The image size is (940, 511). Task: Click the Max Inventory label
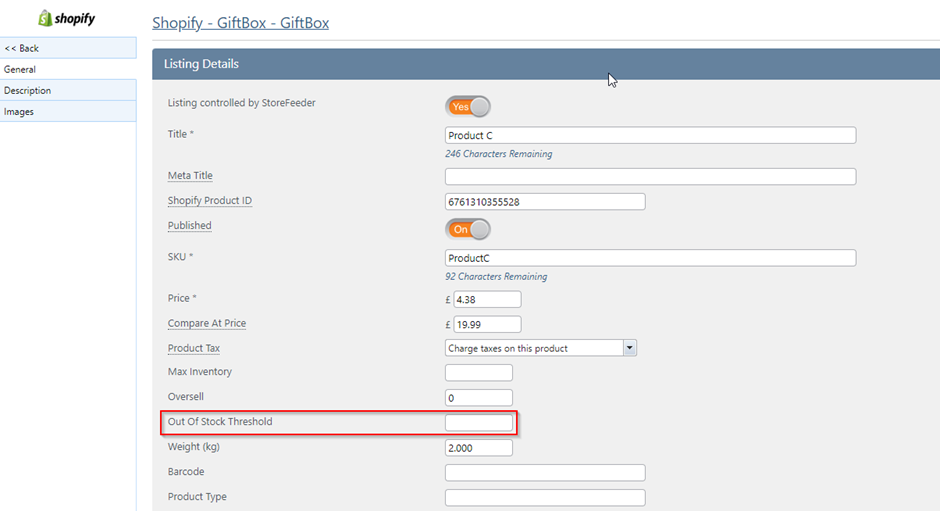pos(200,372)
